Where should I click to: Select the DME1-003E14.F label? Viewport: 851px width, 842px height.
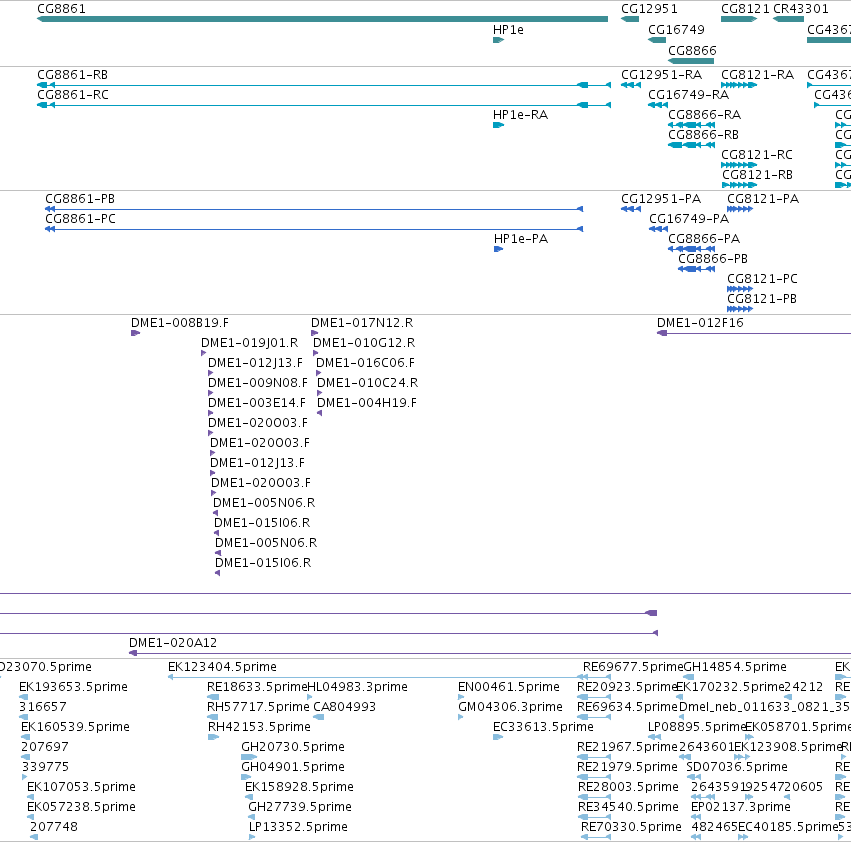click(x=257, y=403)
